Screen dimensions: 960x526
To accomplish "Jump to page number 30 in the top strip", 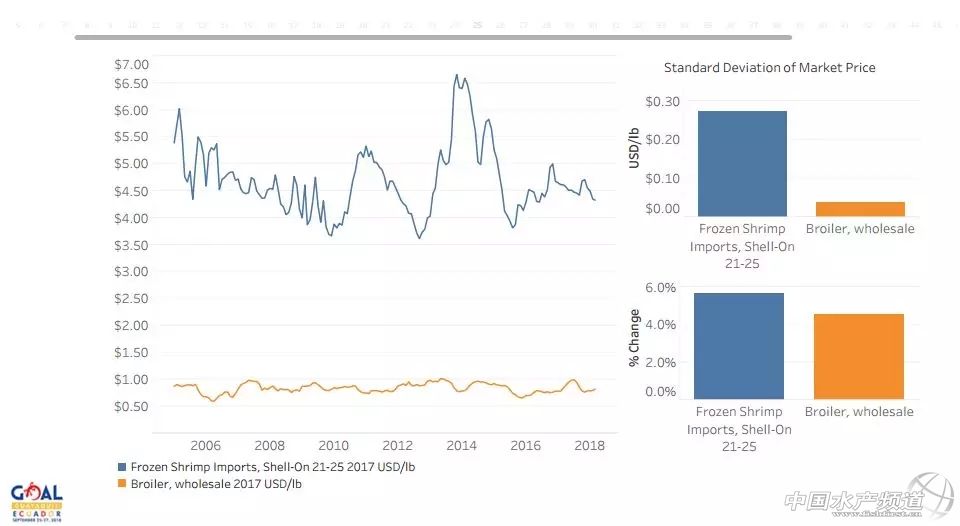I will click(x=593, y=24).
